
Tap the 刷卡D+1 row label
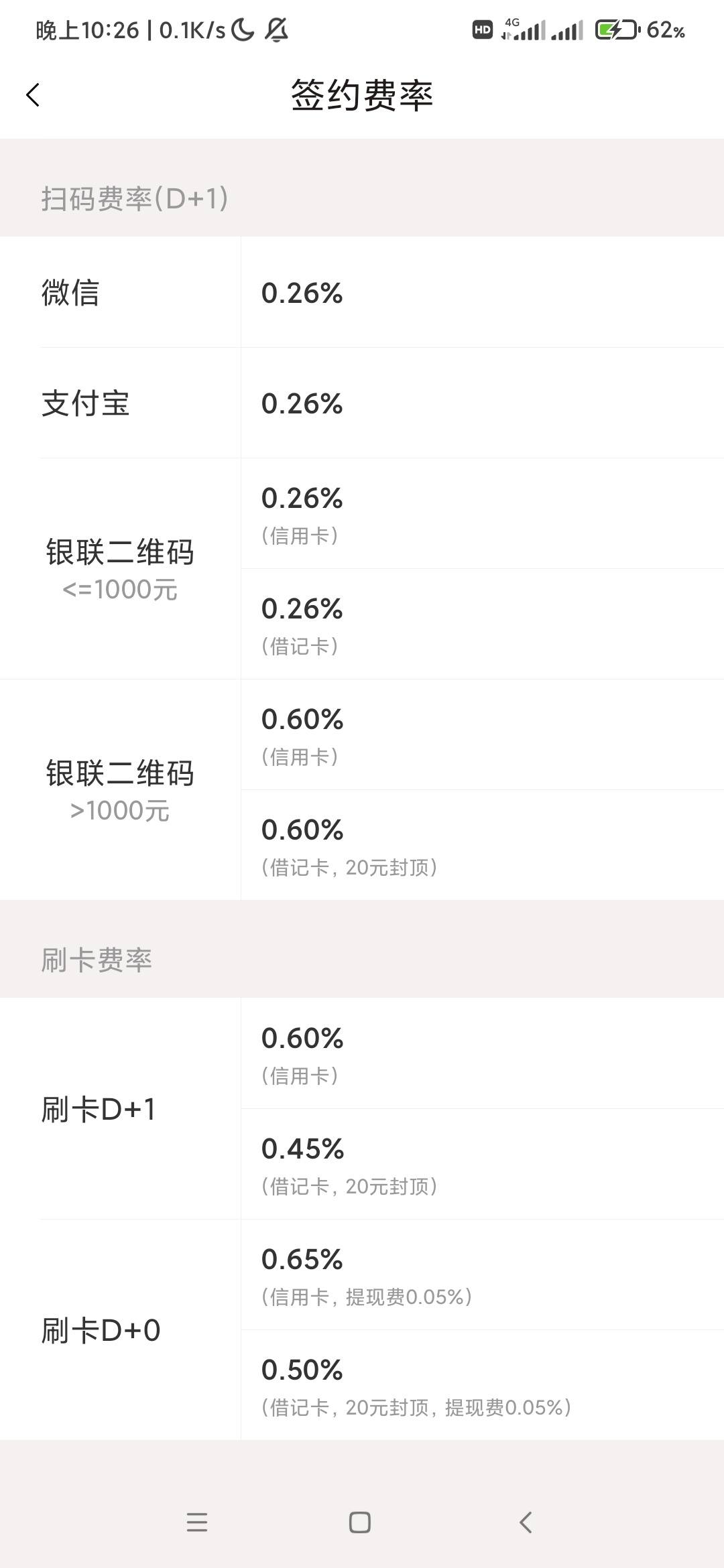[99, 1109]
